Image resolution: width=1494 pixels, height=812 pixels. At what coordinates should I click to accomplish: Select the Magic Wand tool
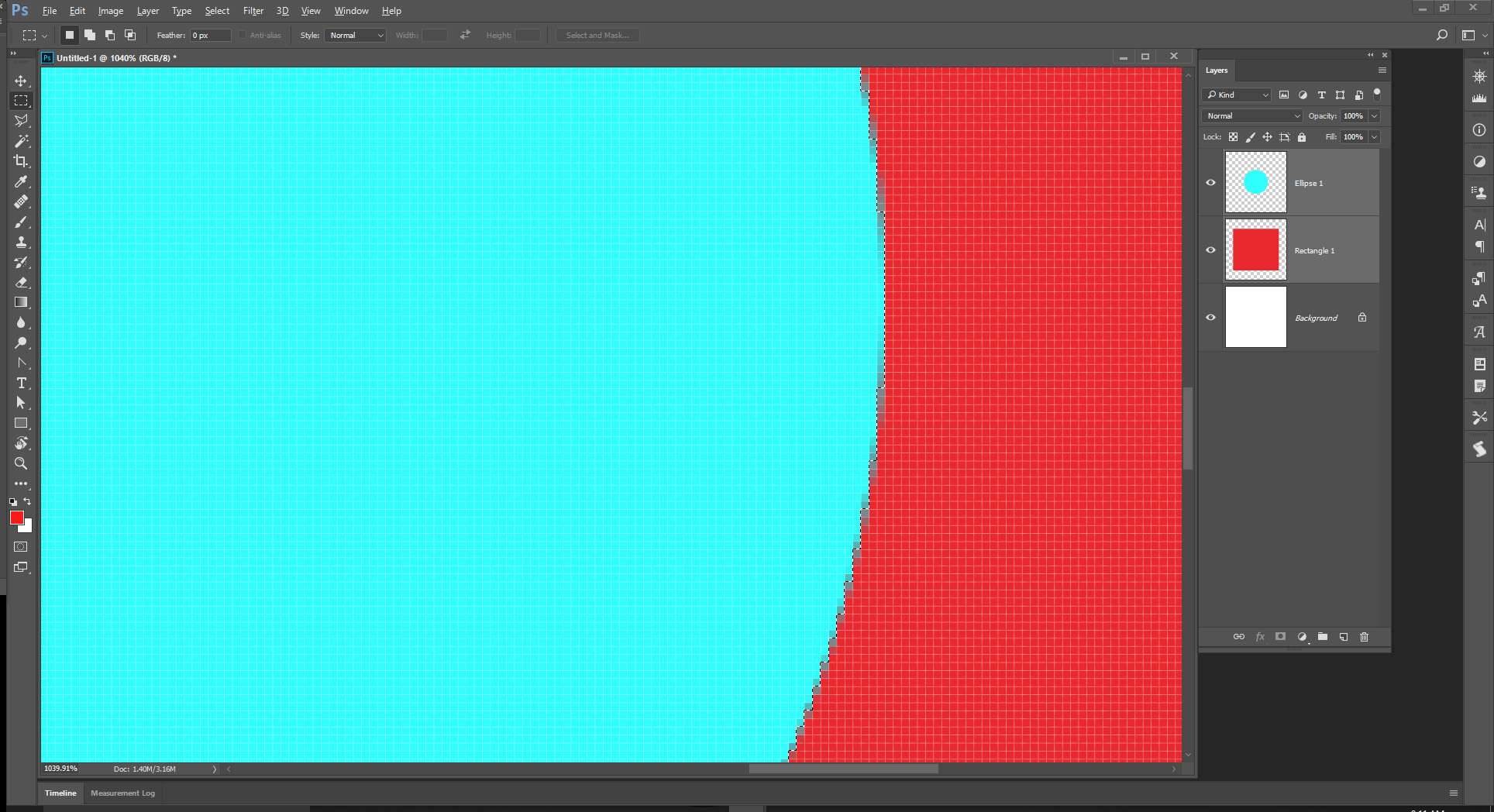tap(21, 141)
